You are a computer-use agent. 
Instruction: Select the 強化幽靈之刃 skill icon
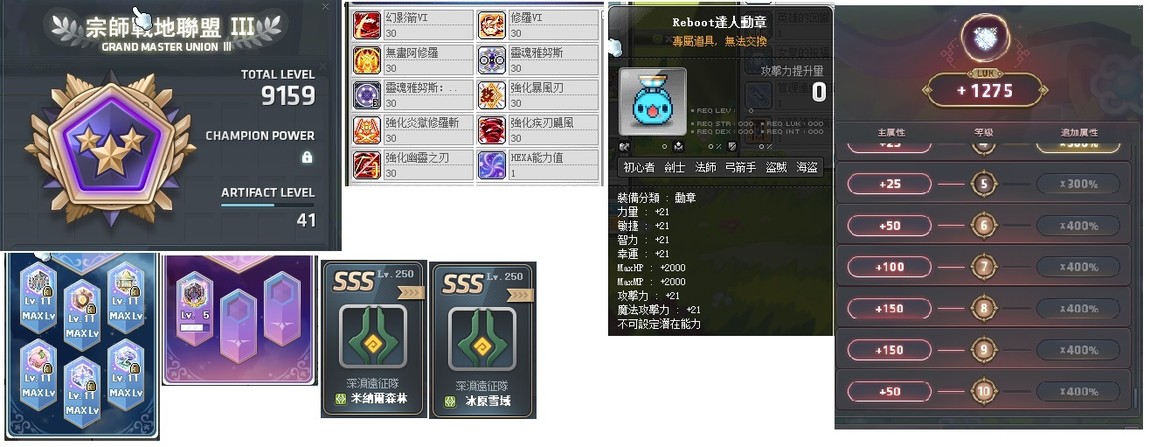pyautogui.click(x=367, y=165)
